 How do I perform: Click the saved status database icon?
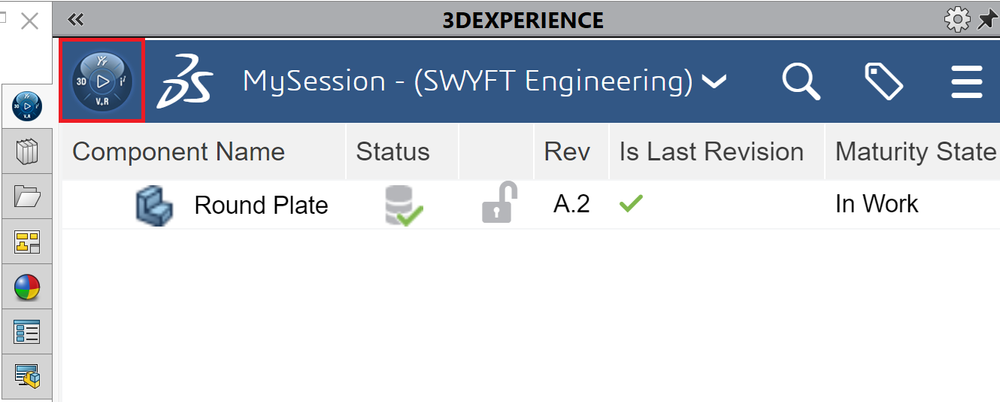[403, 205]
